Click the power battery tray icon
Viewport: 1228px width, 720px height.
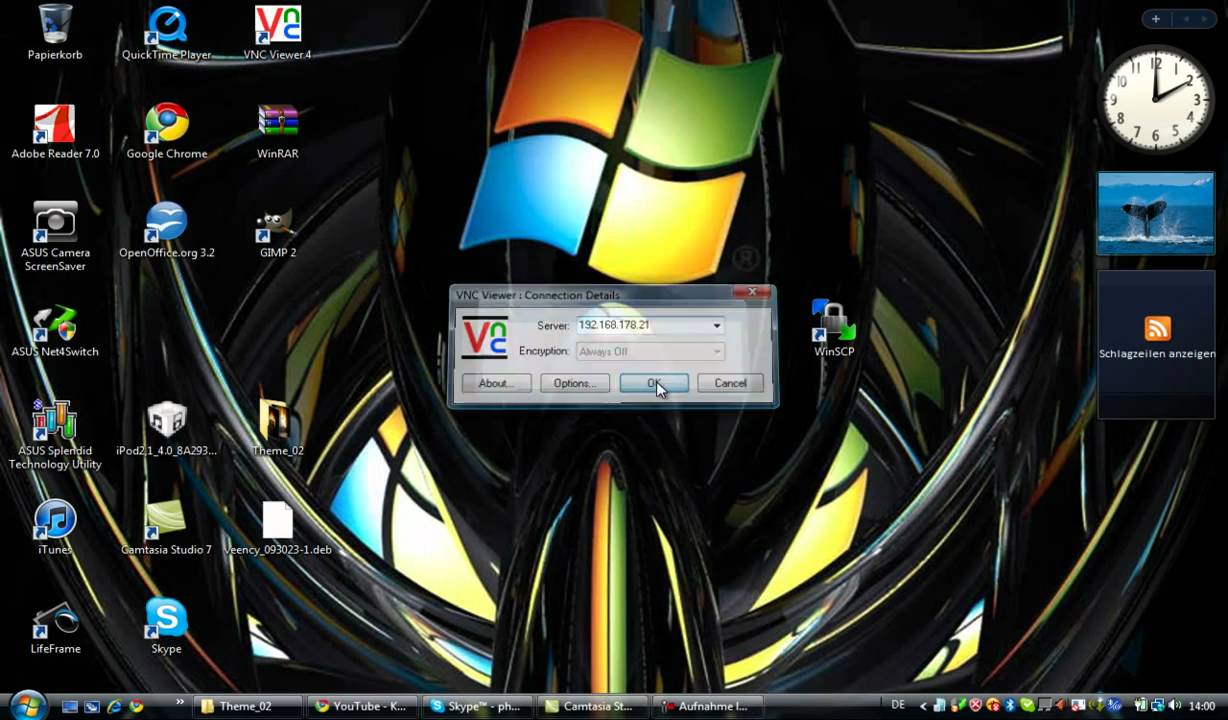(x=1141, y=705)
